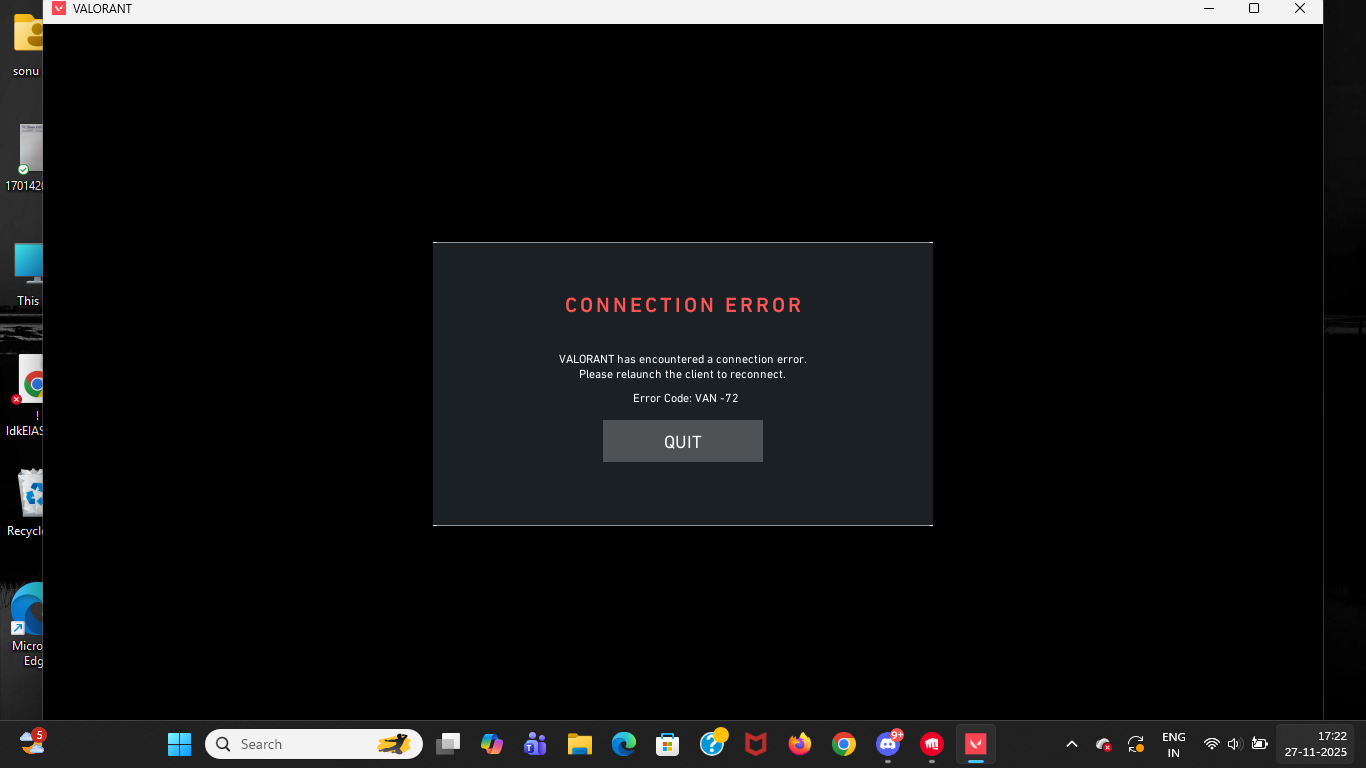Open the ENG IN language switcher
The width and height of the screenshot is (1366, 768).
pos(1174,744)
